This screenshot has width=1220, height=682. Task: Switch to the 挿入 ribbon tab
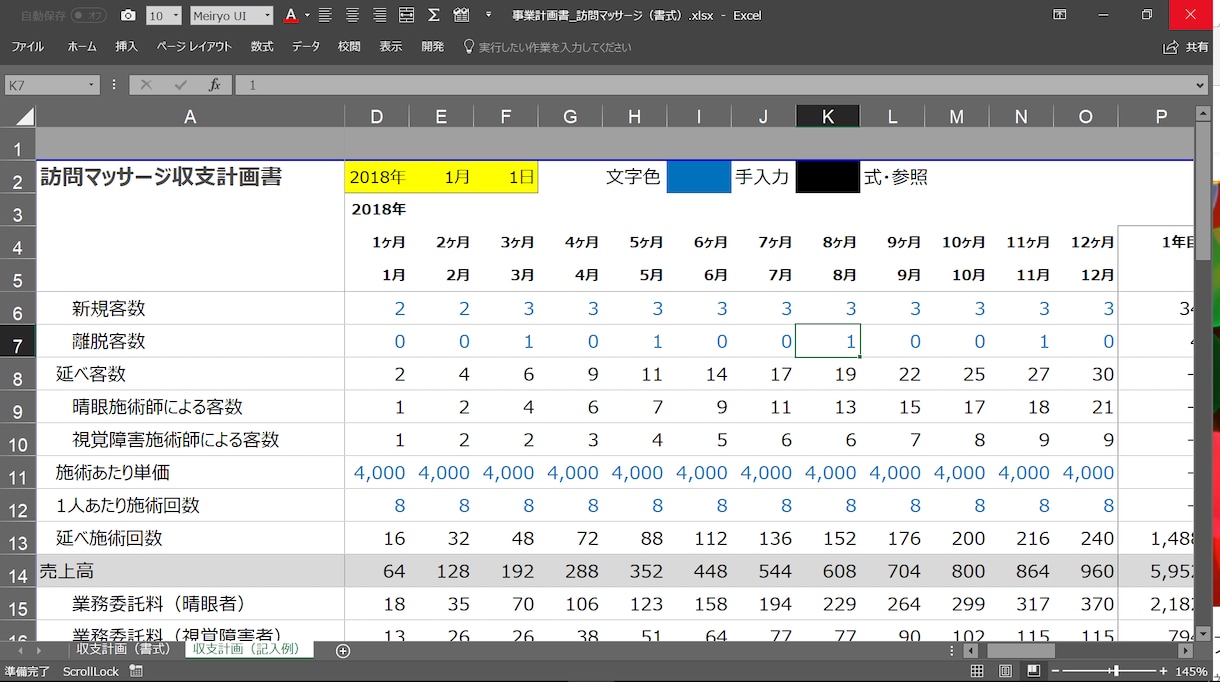(126, 47)
